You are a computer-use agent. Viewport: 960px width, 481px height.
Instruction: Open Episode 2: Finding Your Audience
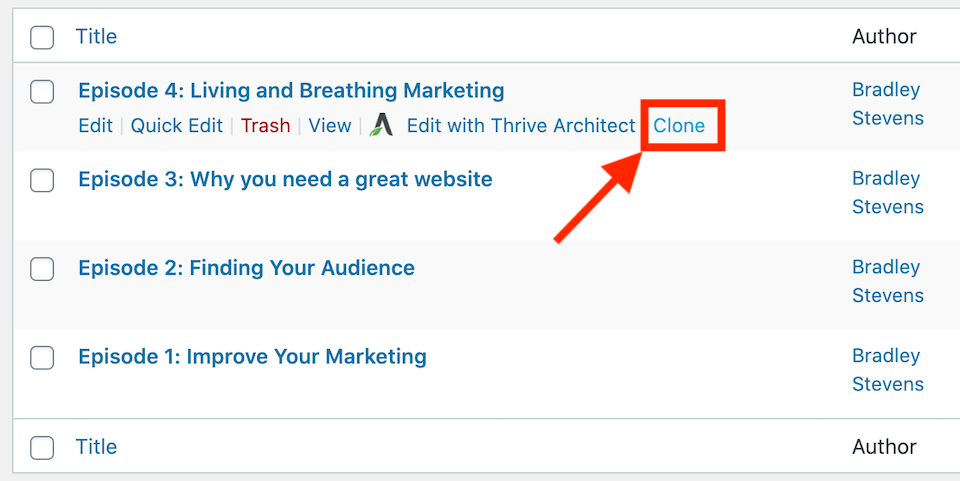[x=246, y=268]
